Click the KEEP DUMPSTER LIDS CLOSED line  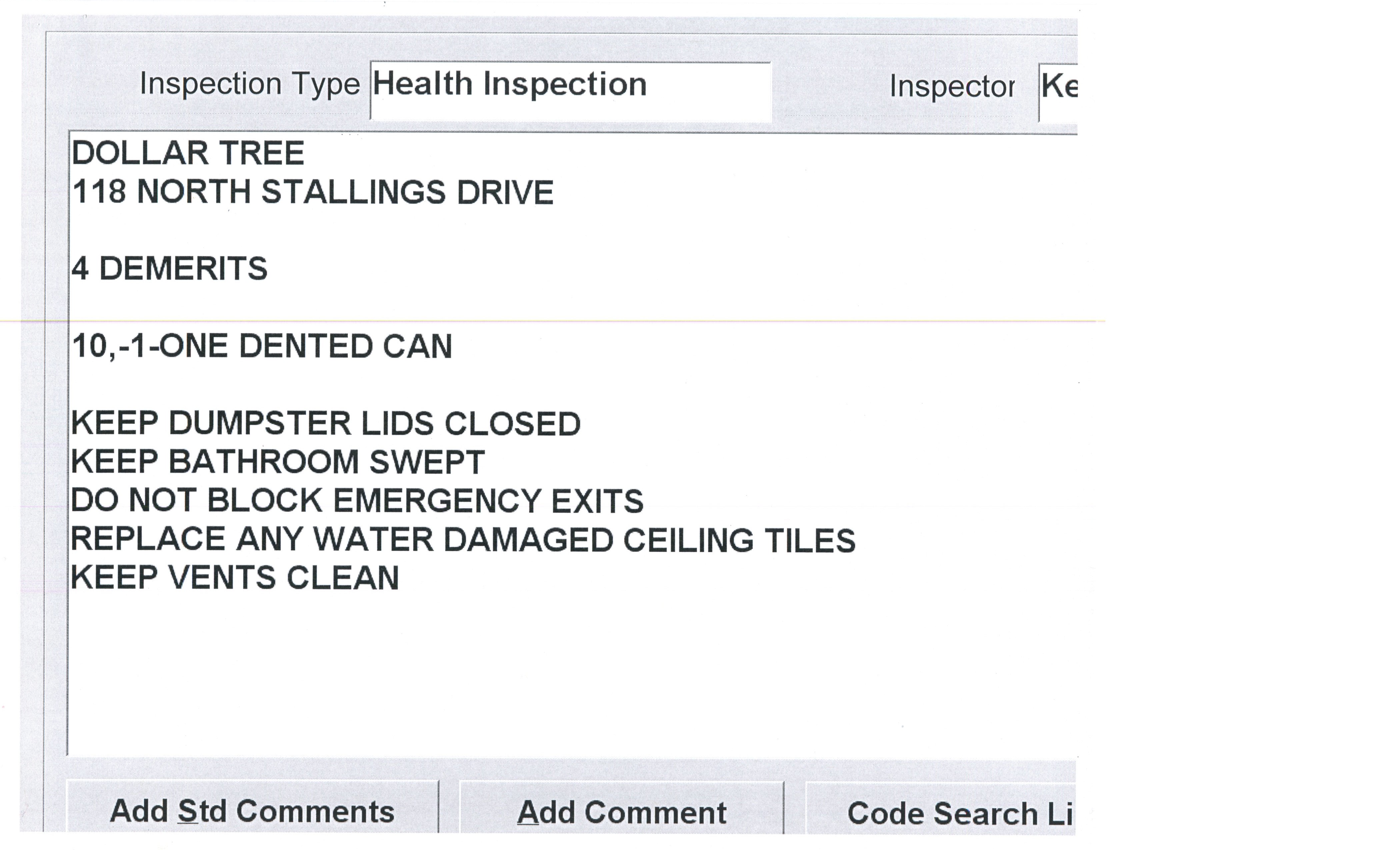coord(326,424)
